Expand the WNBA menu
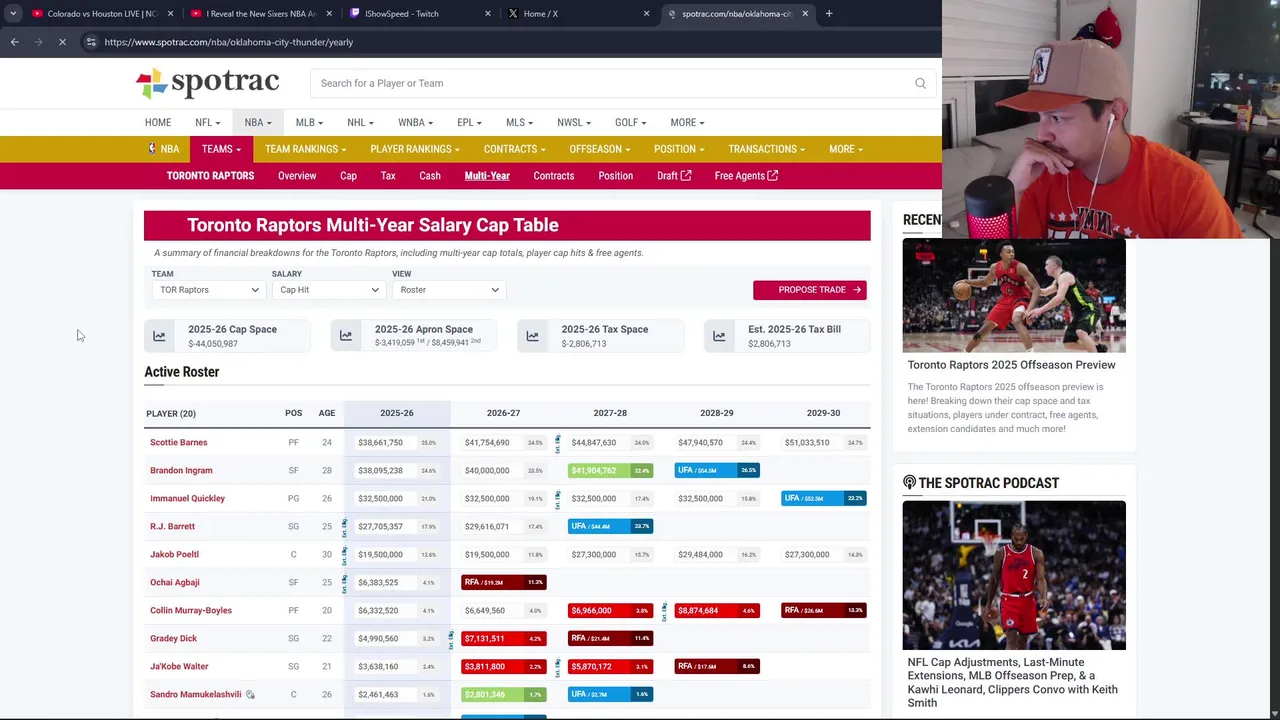1280x720 pixels. pos(415,122)
